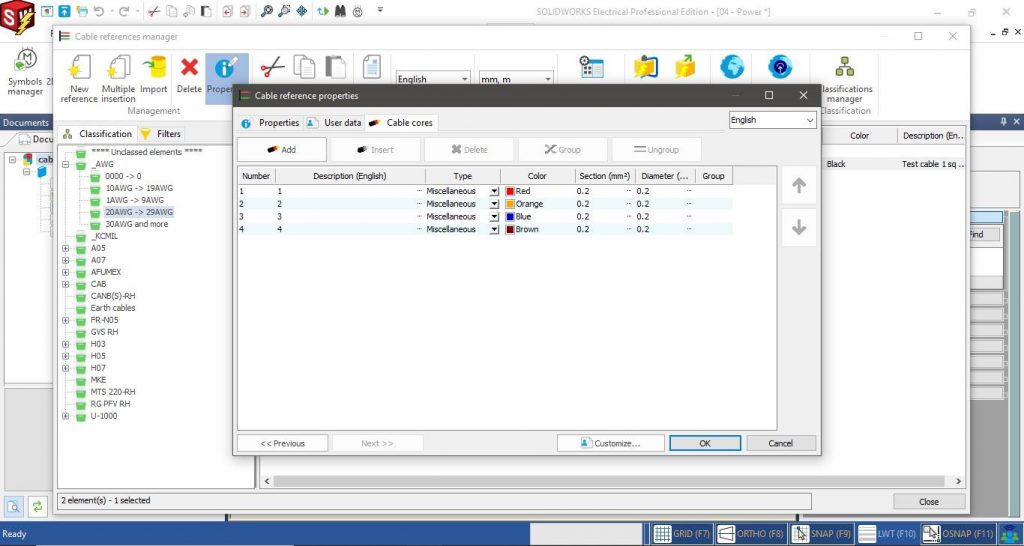
Task: Click the green refresh arrows icon at bottom left
Action: [x=37, y=506]
